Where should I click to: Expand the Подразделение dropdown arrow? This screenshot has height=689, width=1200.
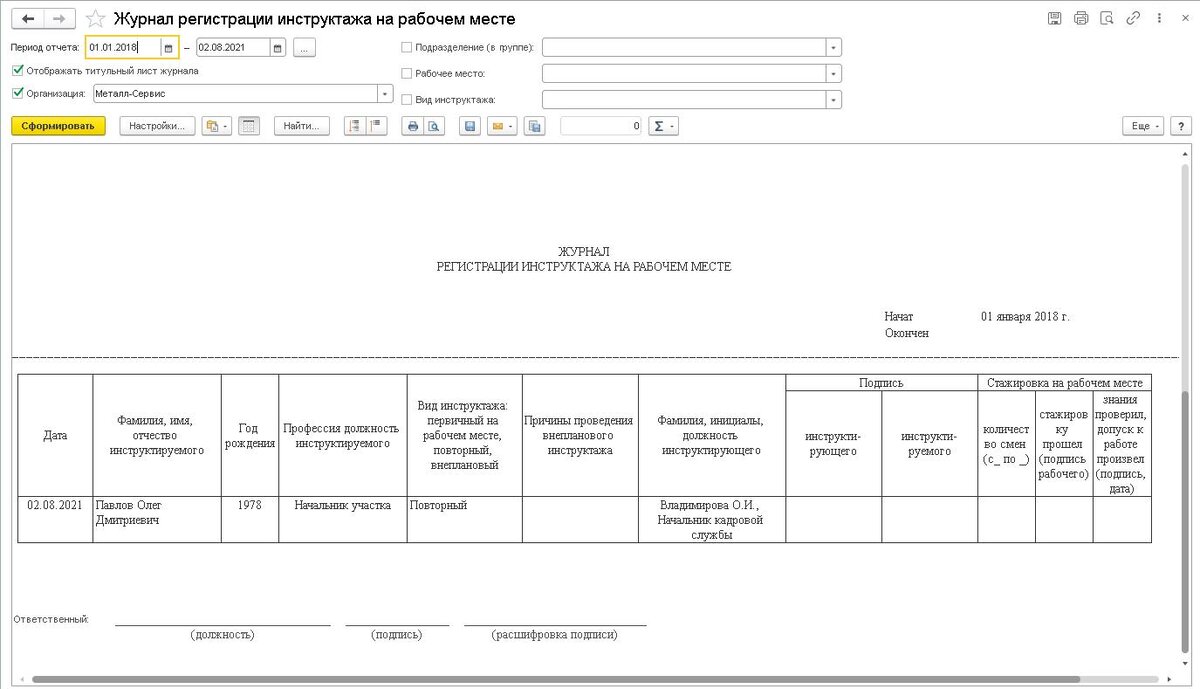tap(834, 47)
